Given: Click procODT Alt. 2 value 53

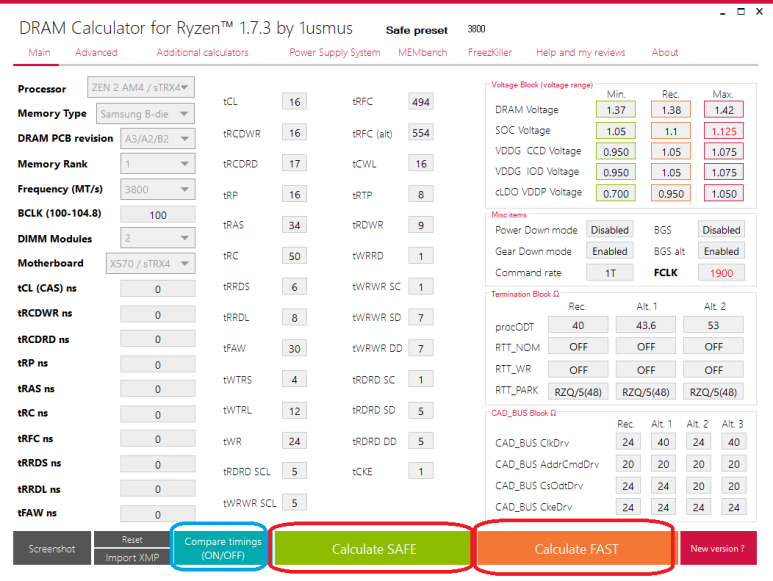Looking at the screenshot, I should point(713,325).
